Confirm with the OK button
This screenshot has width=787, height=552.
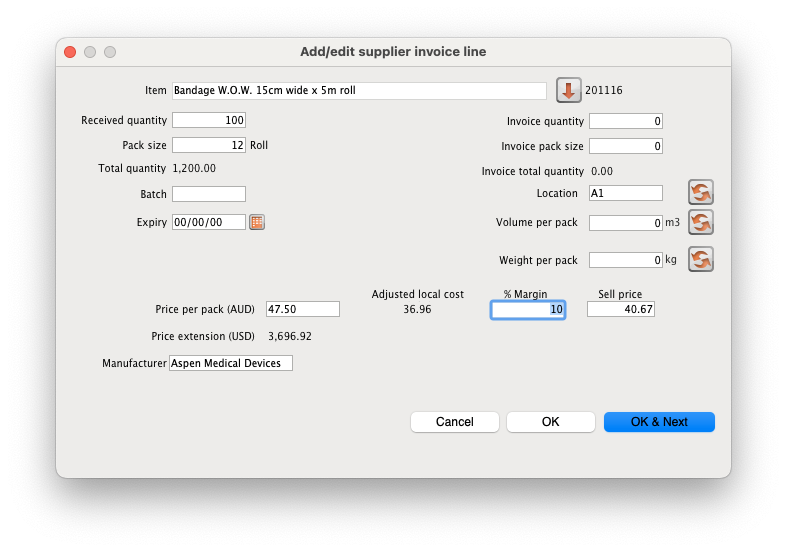[x=550, y=422]
